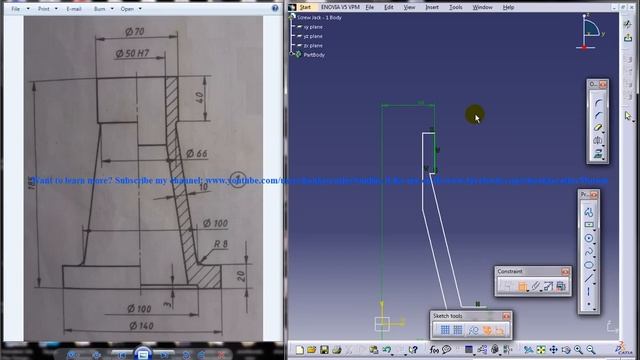Select the zx plane in the tree

(x=313, y=46)
